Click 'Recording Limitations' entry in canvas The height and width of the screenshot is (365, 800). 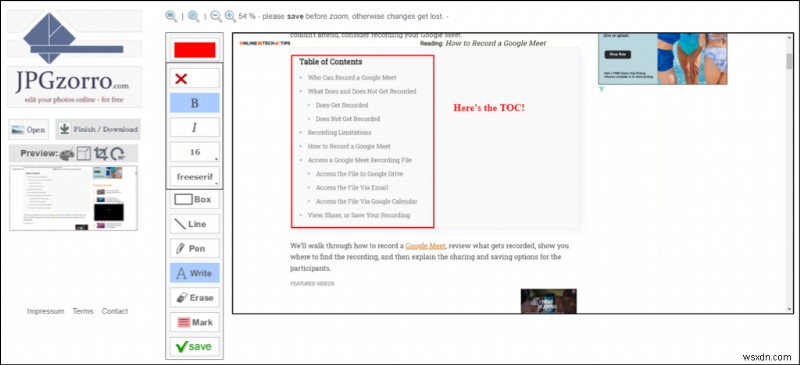pyautogui.click(x=339, y=132)
